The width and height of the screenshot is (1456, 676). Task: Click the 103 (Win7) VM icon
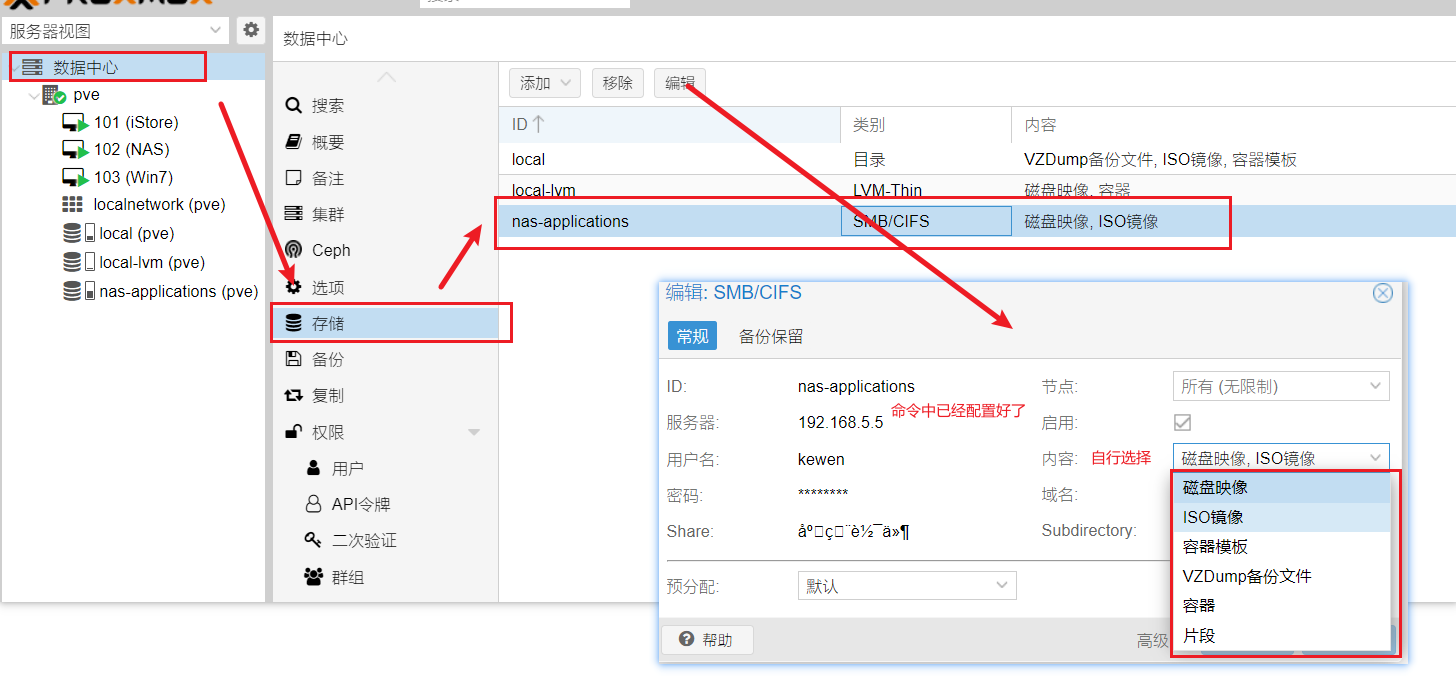(x=75, y=177)
